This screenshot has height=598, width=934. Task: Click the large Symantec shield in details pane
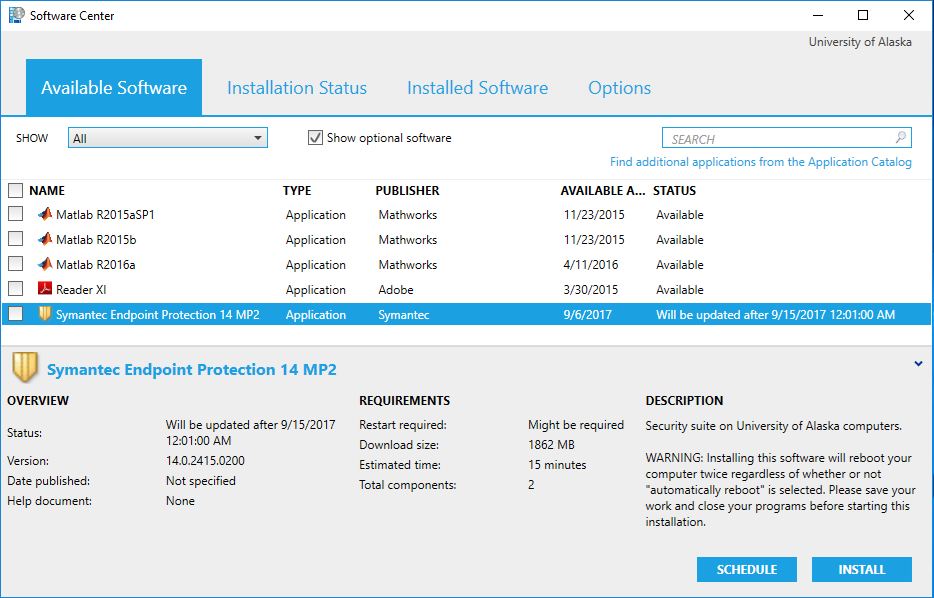click(24, 369)
